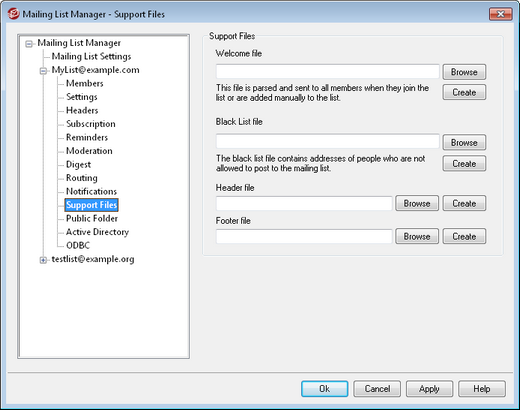Collapse the MyList@example.com tree branch
Screen dimensions: 520x410
click(43, 71)
